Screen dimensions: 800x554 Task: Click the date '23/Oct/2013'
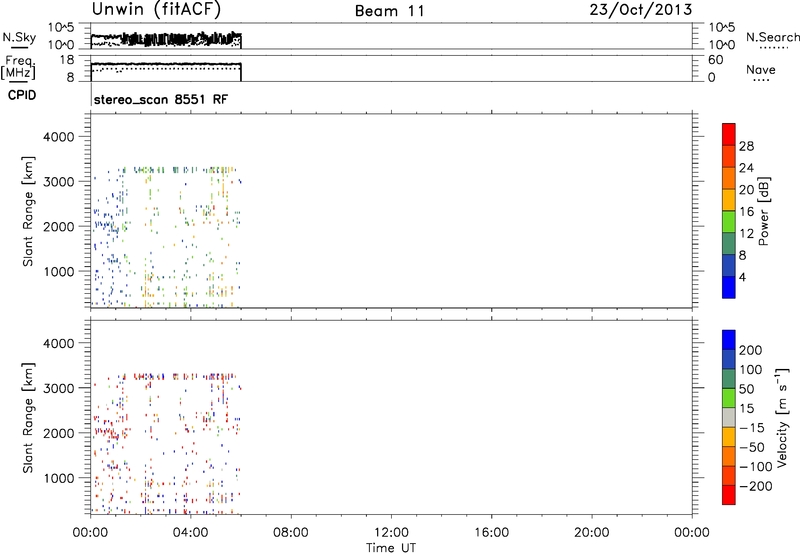641,10
